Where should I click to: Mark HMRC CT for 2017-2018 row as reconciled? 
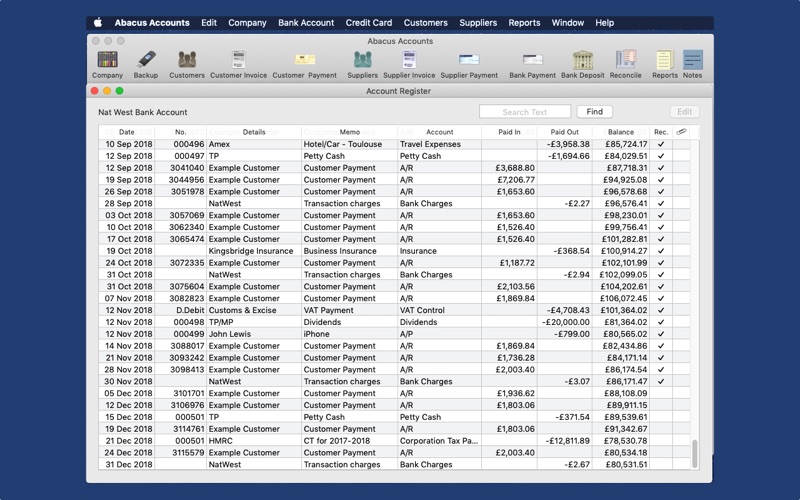[x=661, y=441]
